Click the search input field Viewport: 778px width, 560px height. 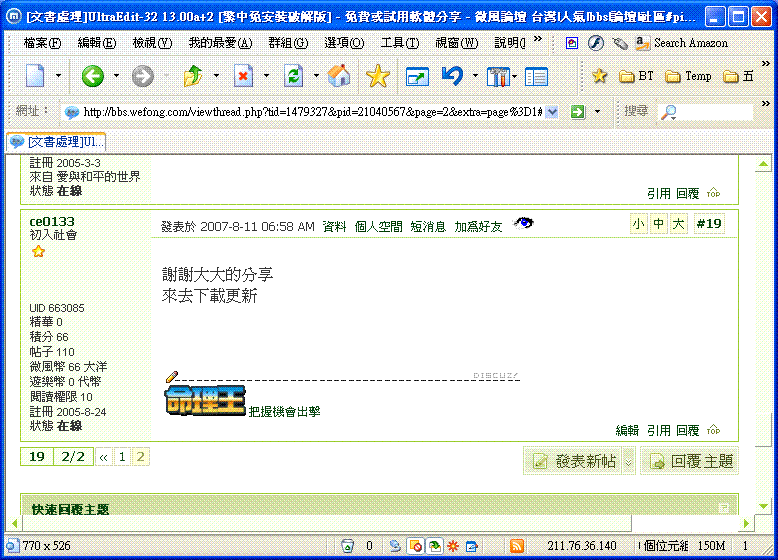tap(715, 112)
